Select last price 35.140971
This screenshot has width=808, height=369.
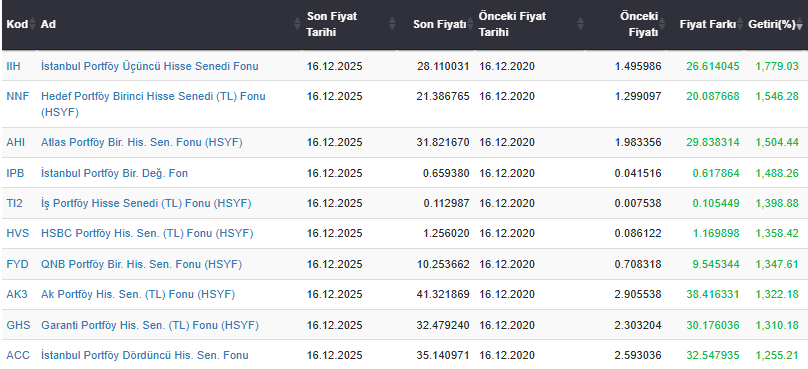443,356
